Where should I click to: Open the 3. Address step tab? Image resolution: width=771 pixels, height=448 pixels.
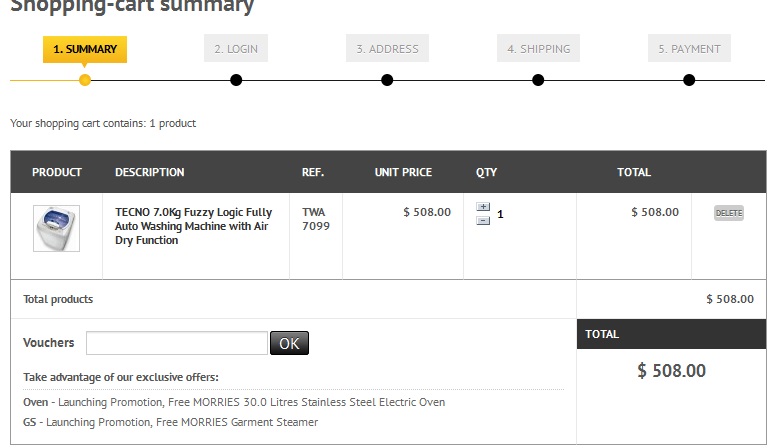coord(387,49)
